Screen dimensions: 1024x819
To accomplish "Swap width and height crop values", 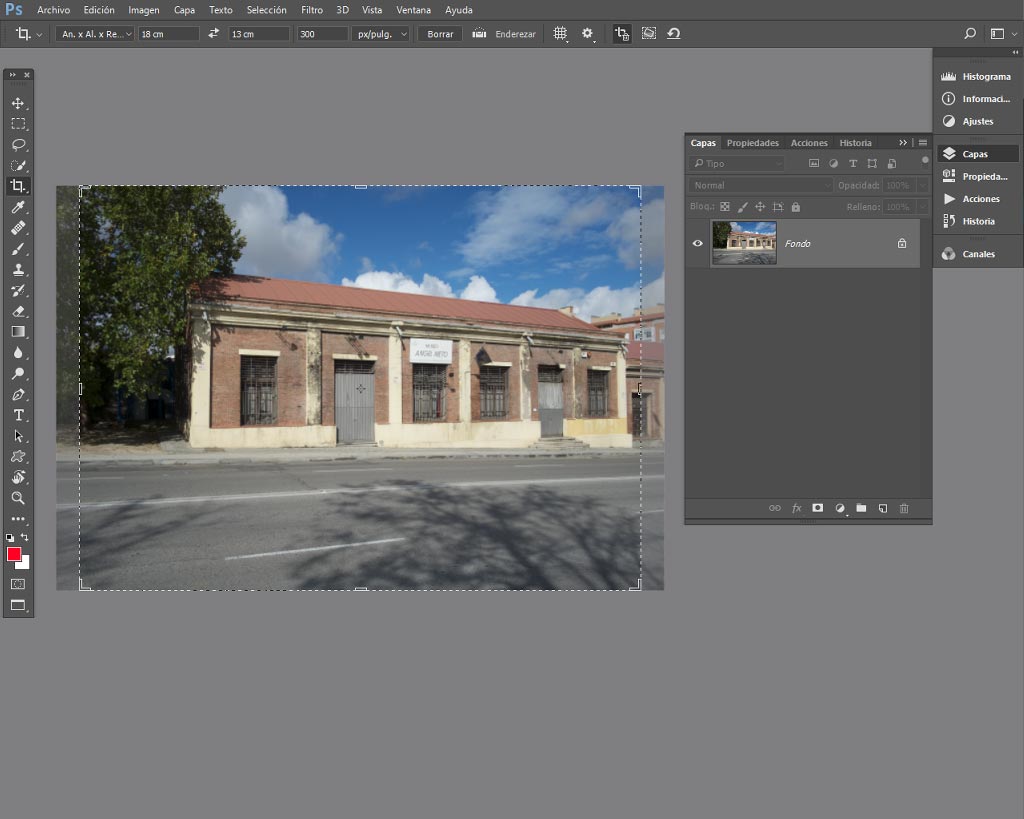I will (x=214, y=33).
